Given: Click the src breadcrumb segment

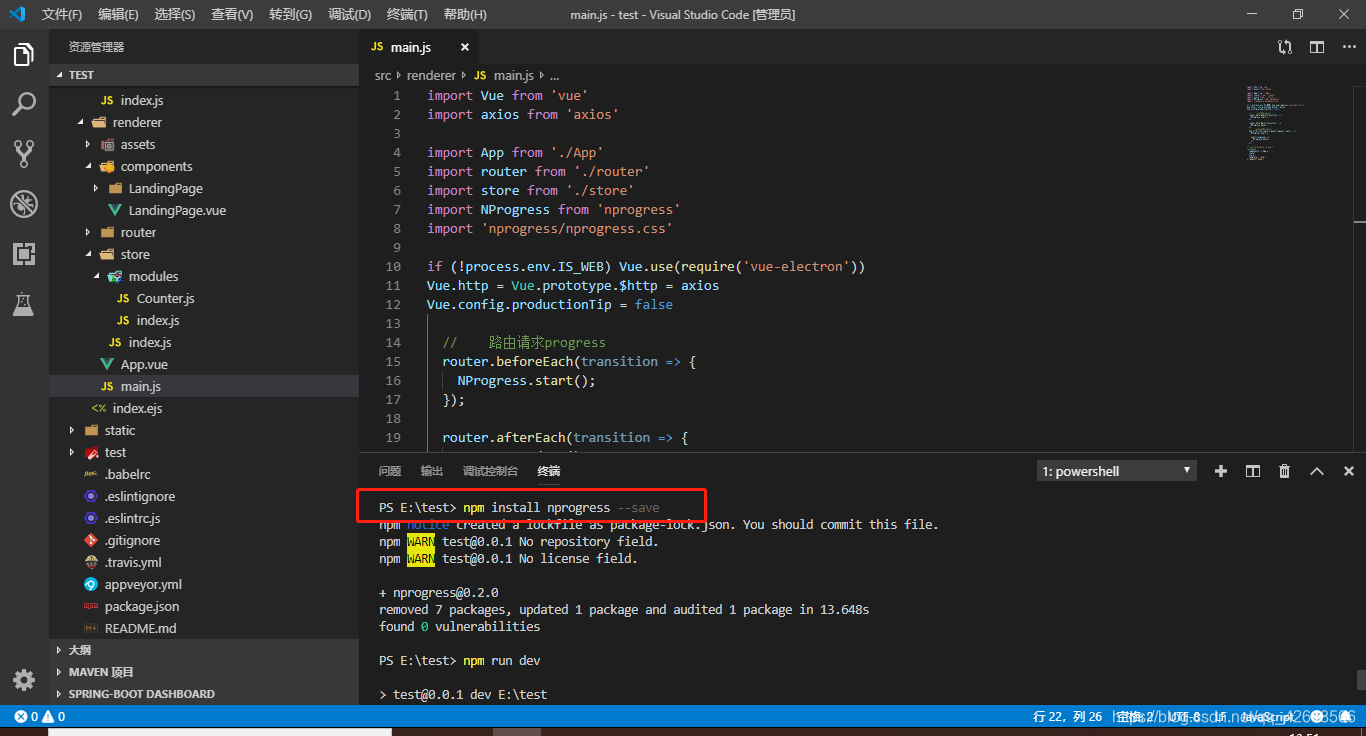Looking at the screenshot, I should (383, 75).
